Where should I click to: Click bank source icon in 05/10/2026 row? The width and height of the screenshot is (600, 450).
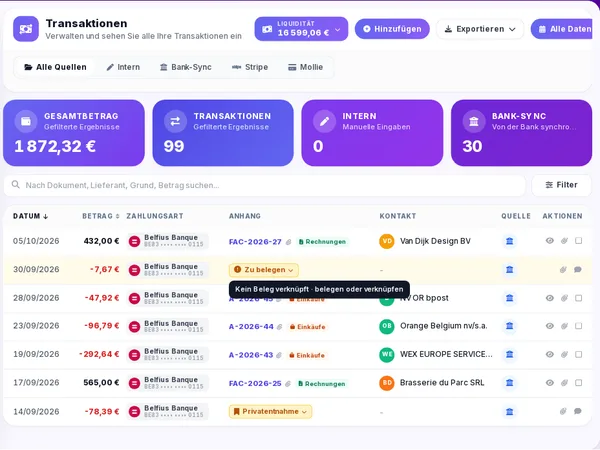(x=510, y=241)
